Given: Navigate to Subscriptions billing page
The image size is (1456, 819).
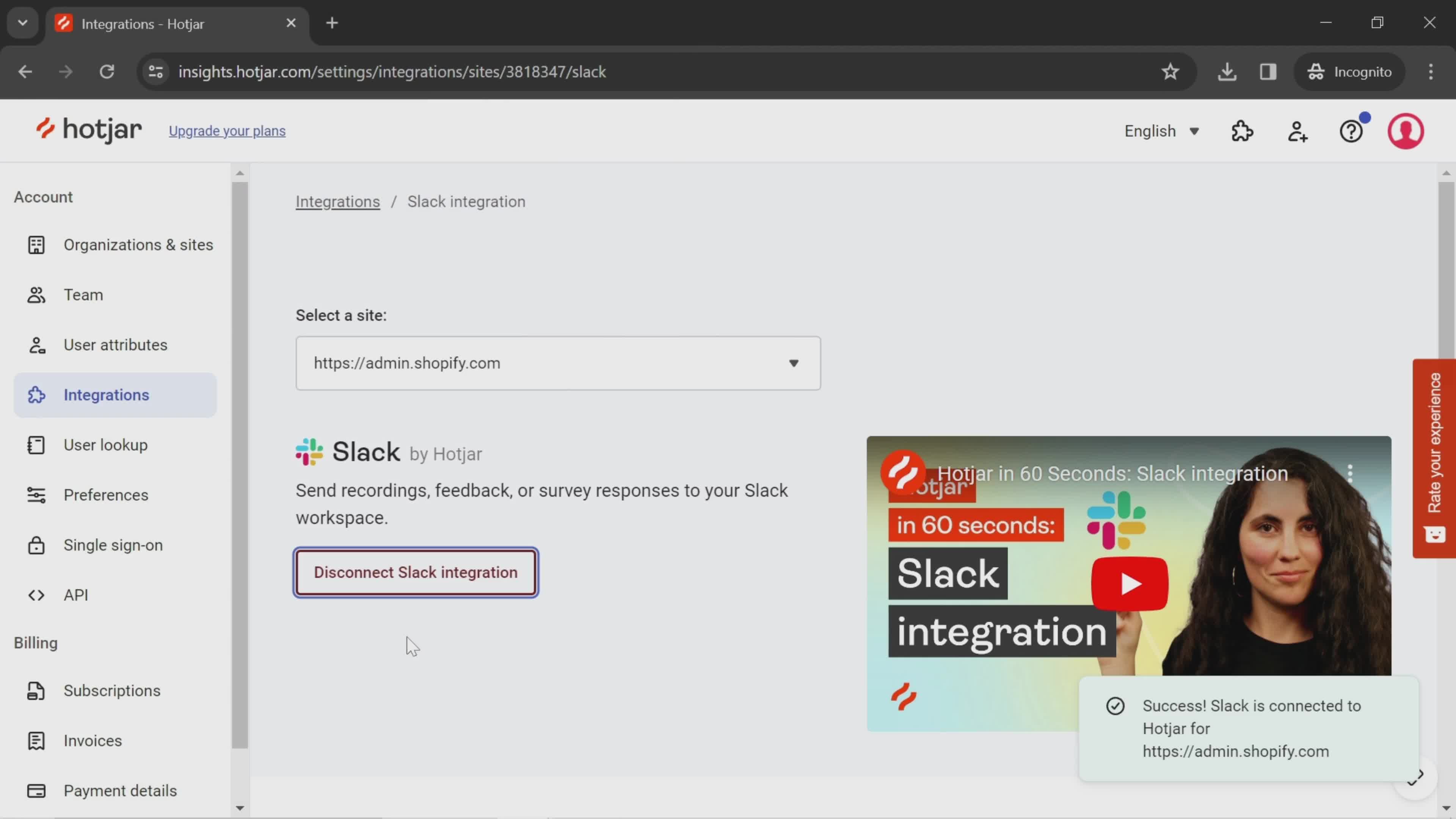Looking at the screenshot, I should (x=112, y=691).
